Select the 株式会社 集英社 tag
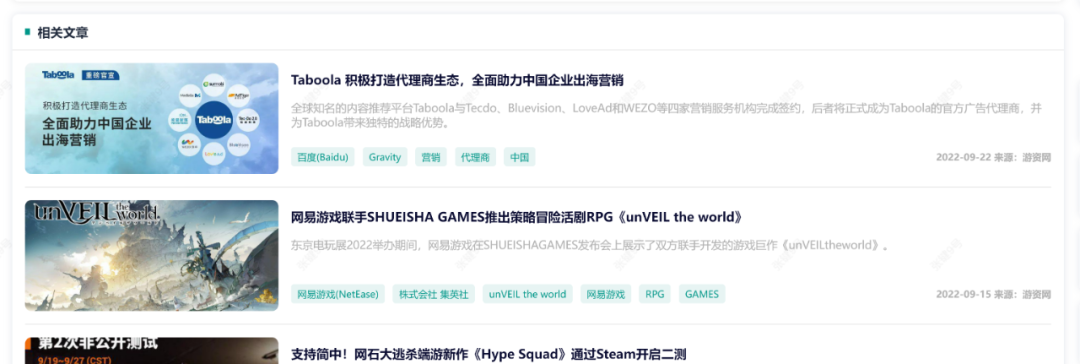Screen dimensions: 1080x364 coord(434,294)
